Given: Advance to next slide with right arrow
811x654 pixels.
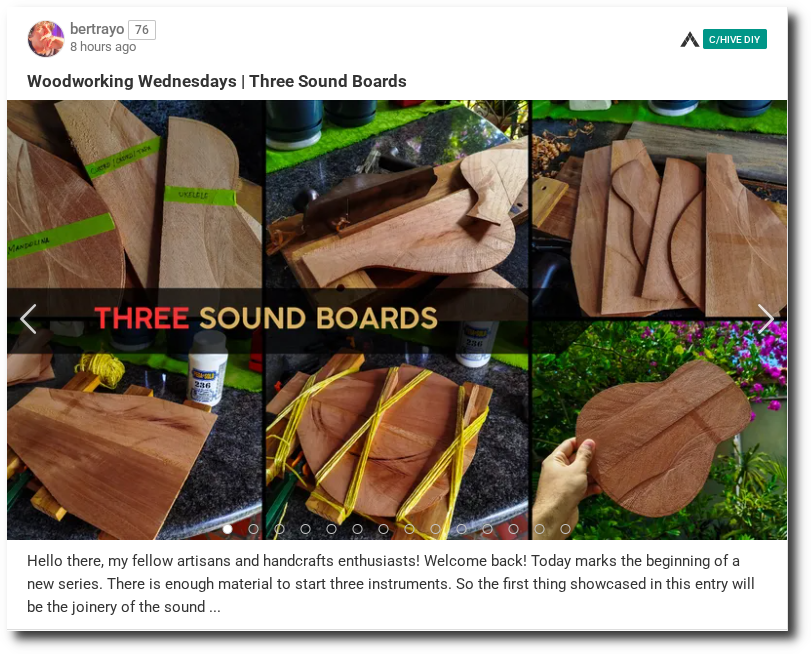Looking at the screenshot, I should 766,319.
